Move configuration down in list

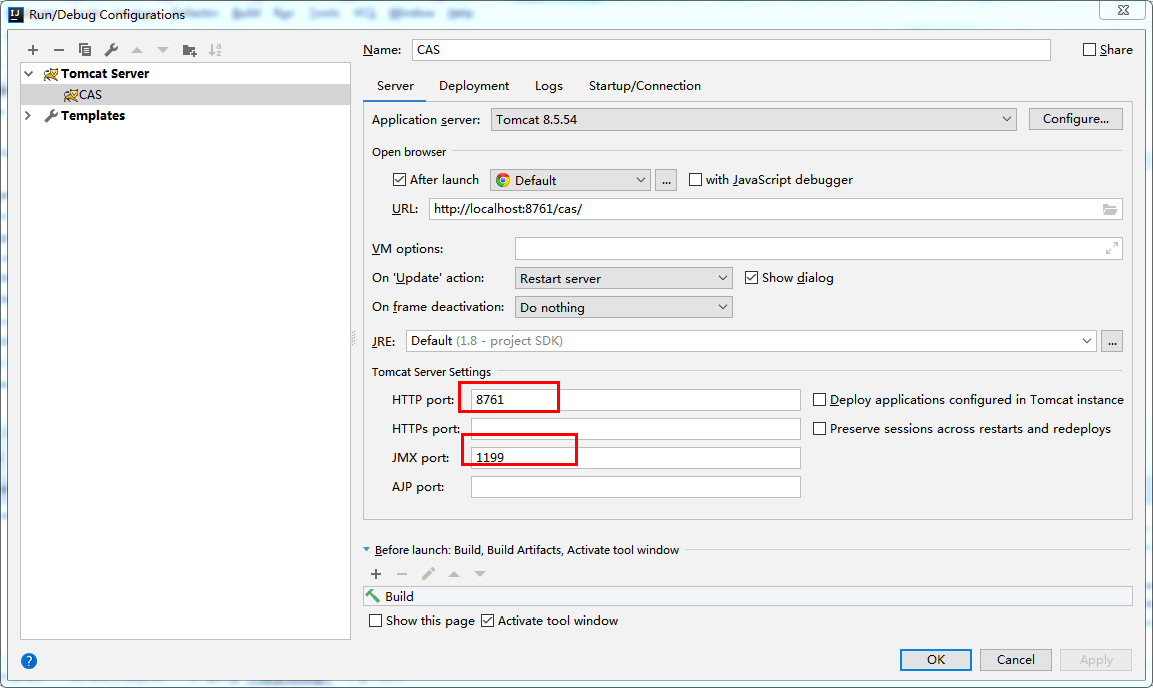pyautogui.click(x=163, y=50)
